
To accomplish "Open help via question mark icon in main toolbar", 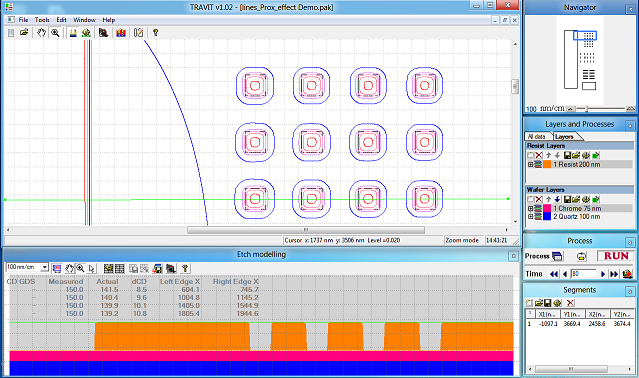I will (155, 33).
